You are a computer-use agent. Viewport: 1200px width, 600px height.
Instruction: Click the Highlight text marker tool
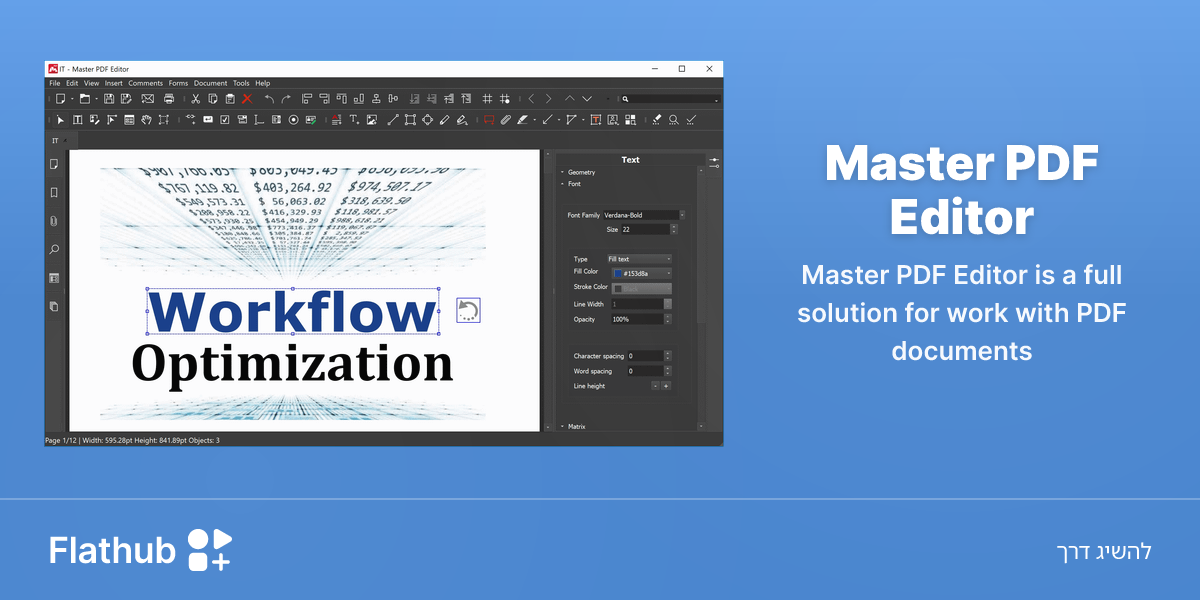tap(522, 120)
